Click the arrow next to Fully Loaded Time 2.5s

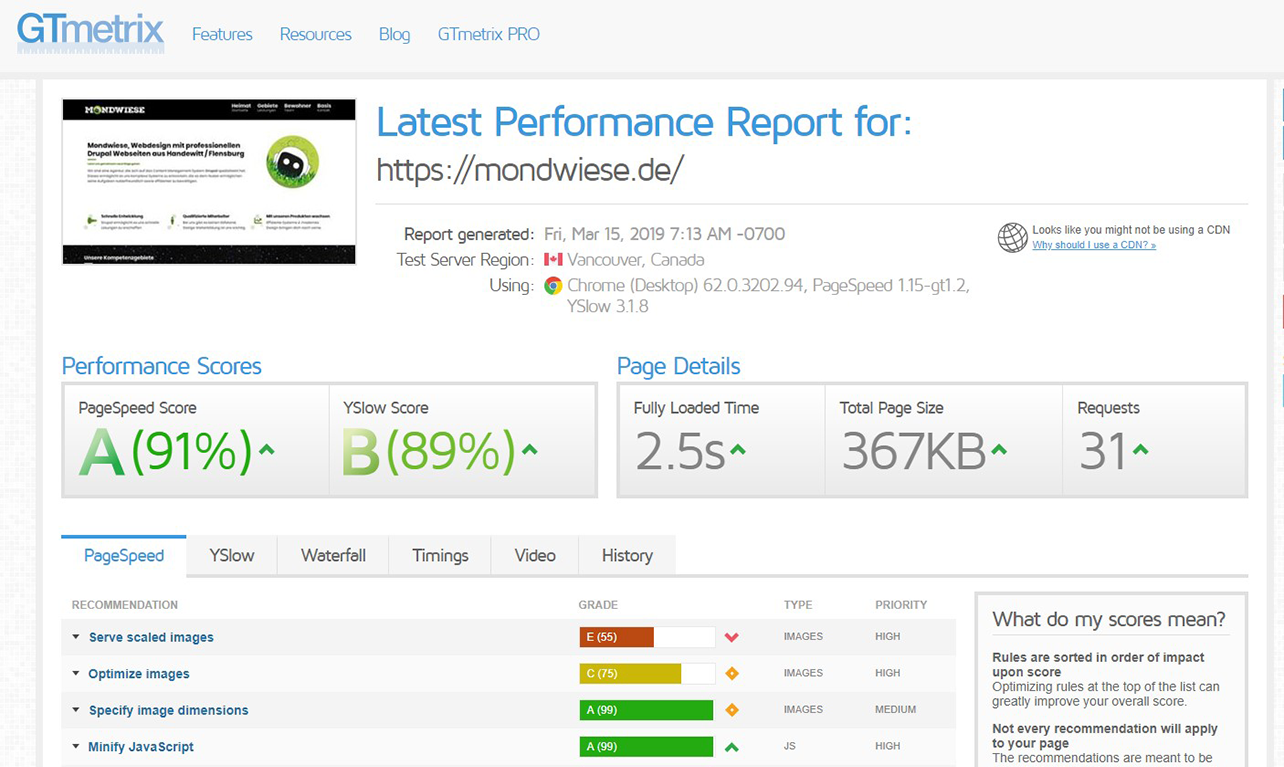click(738, 450)
